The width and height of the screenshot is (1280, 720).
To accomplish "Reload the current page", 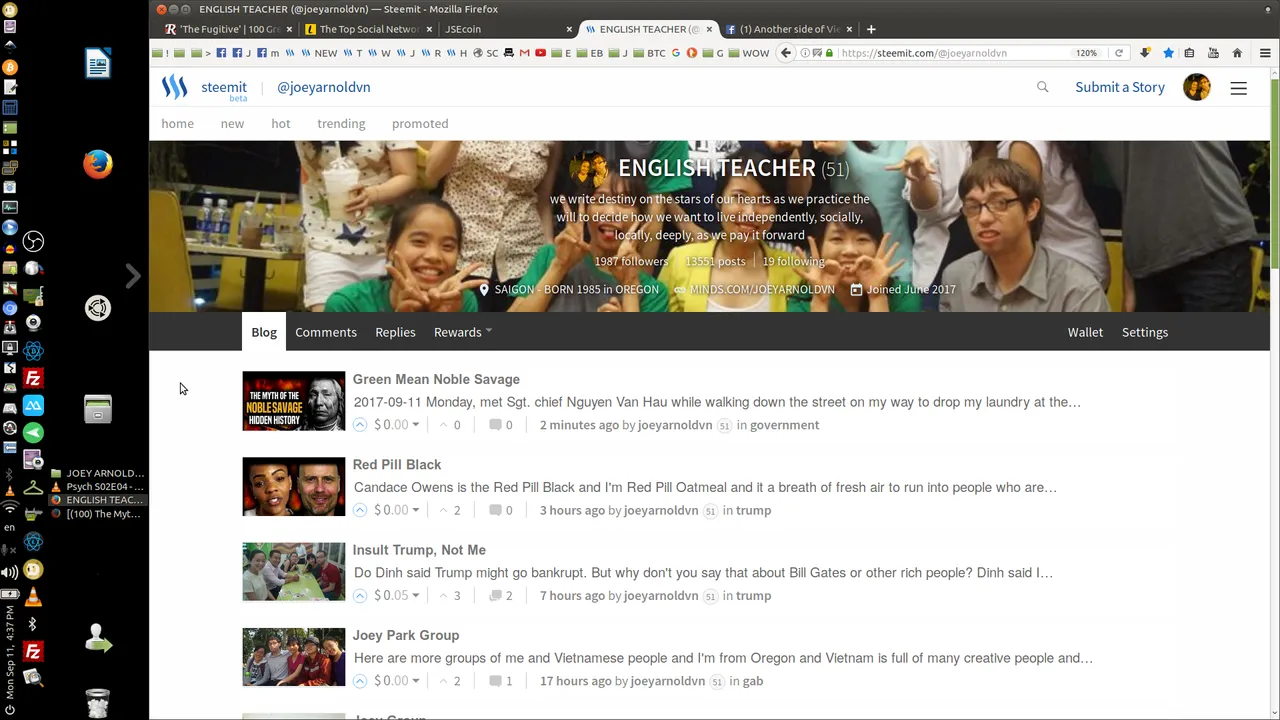I will pos(1119,53).
